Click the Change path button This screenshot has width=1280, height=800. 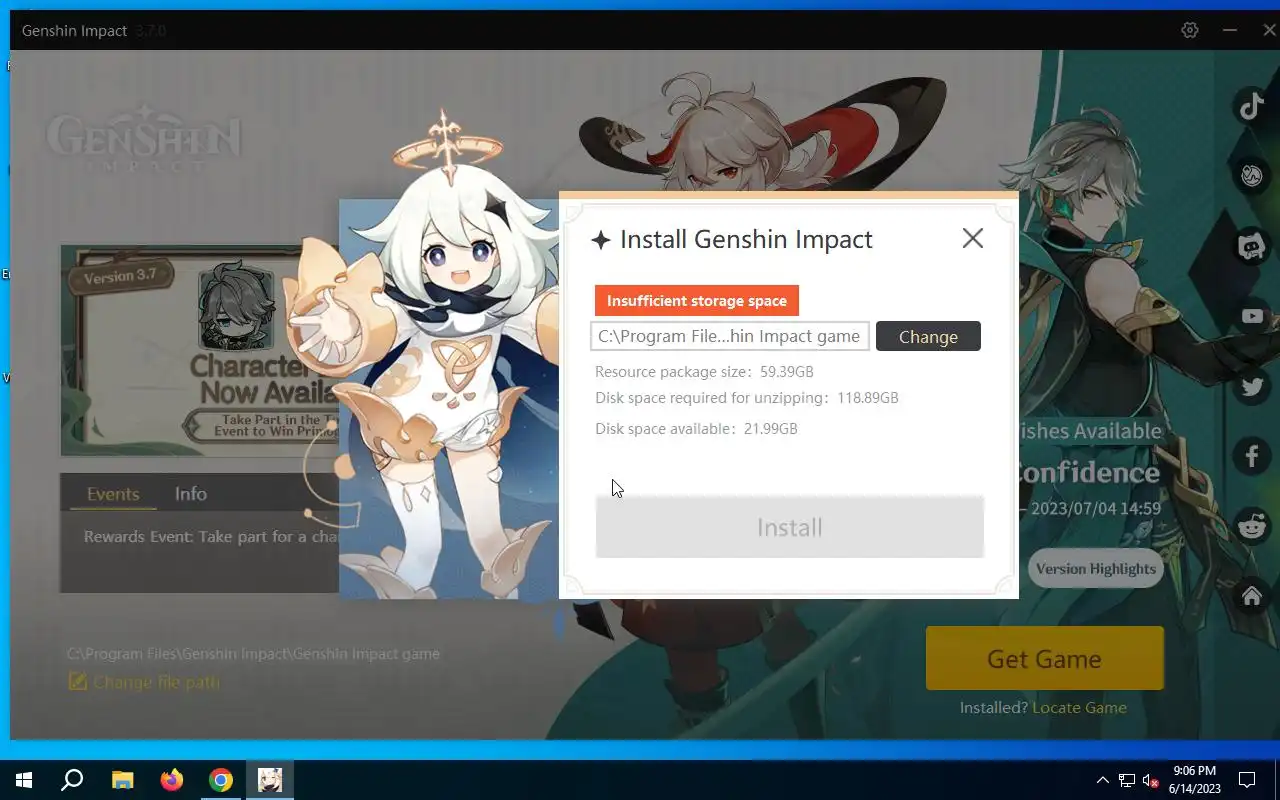pyautogui.click(x=928, y=336)
